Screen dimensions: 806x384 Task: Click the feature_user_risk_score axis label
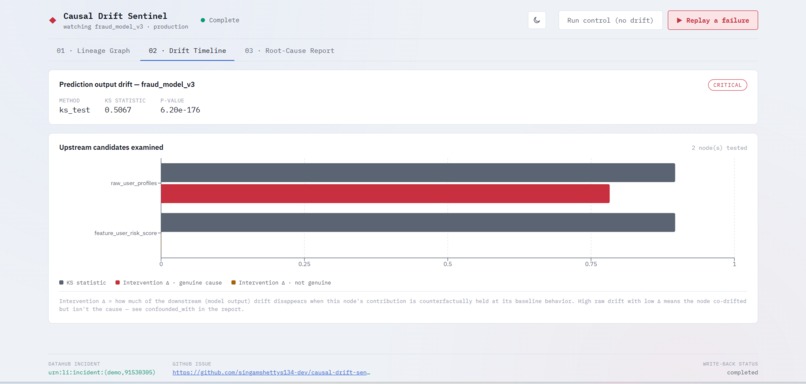125,233
